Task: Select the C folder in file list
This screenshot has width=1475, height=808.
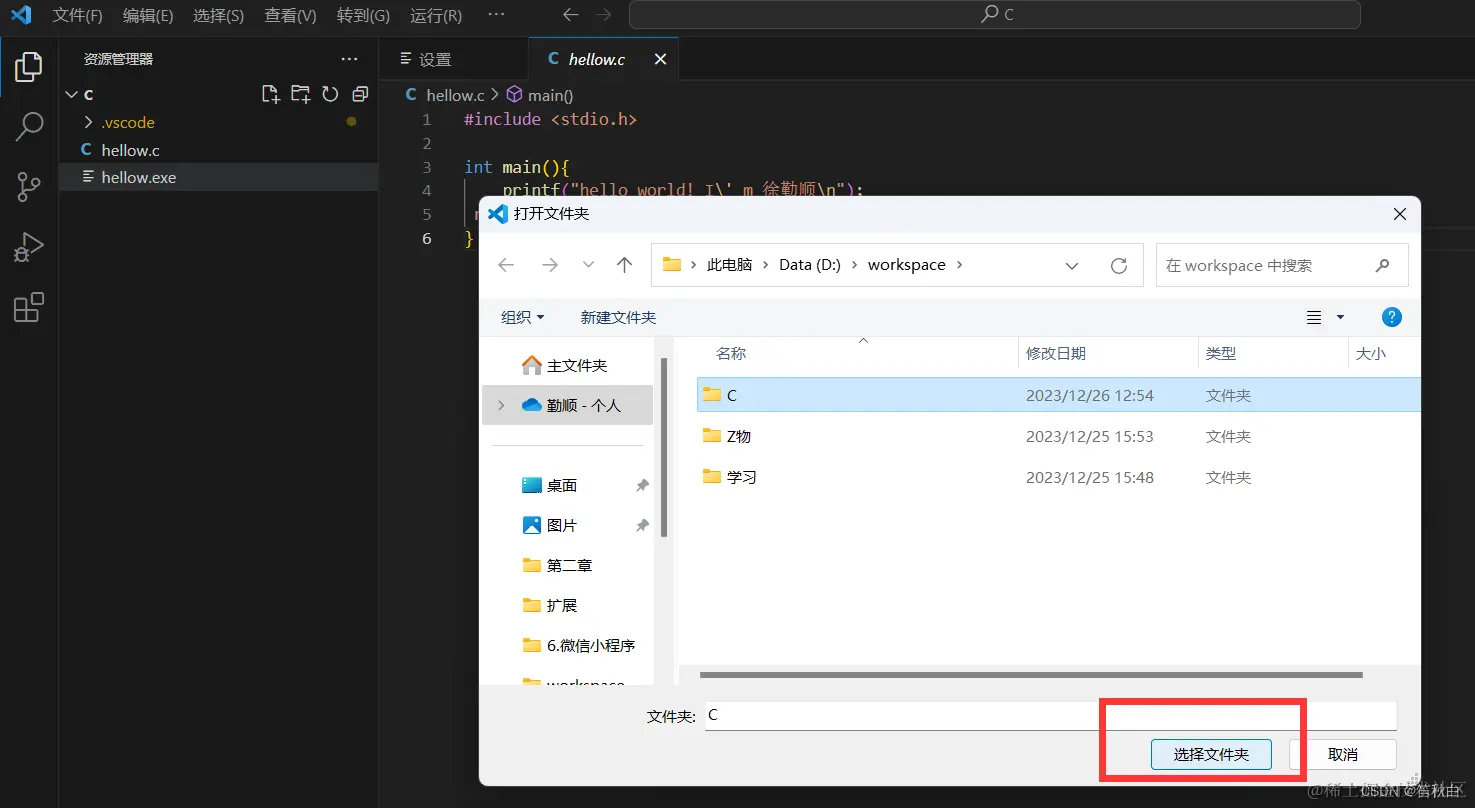Action: point(1058,395)
